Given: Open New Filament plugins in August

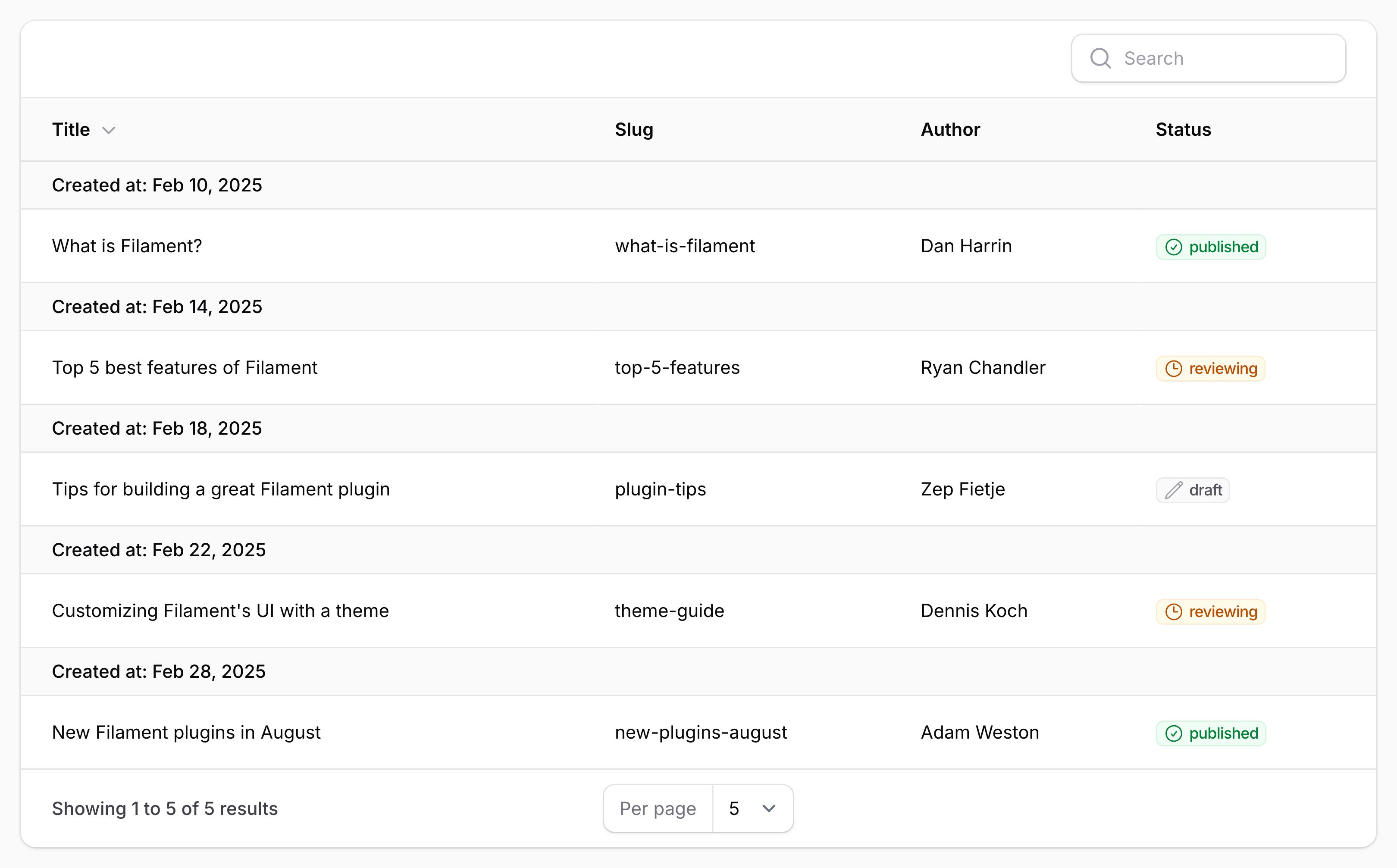Looking at the screenshot, I should [x=186, y=733].
